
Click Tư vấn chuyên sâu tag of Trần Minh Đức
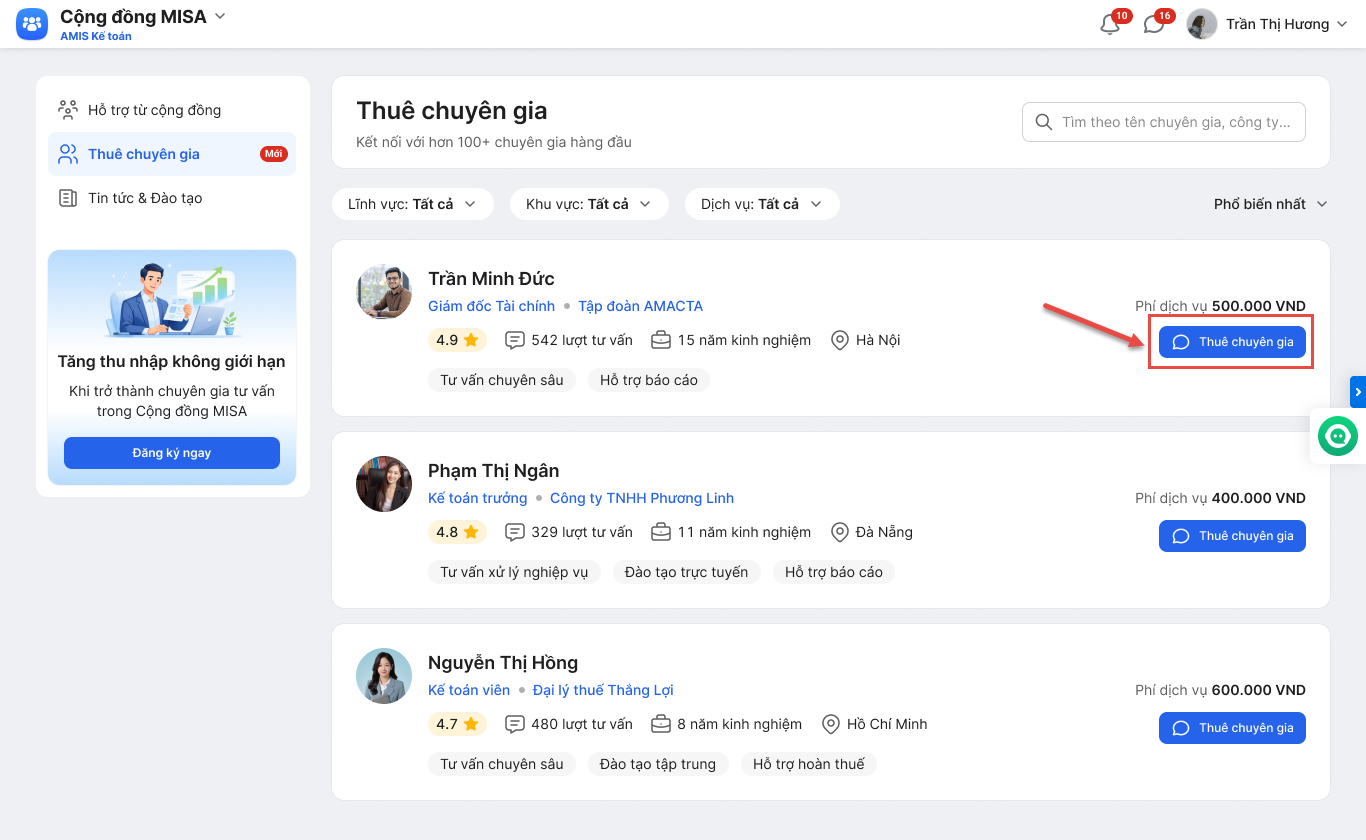(x=502, y=380)
